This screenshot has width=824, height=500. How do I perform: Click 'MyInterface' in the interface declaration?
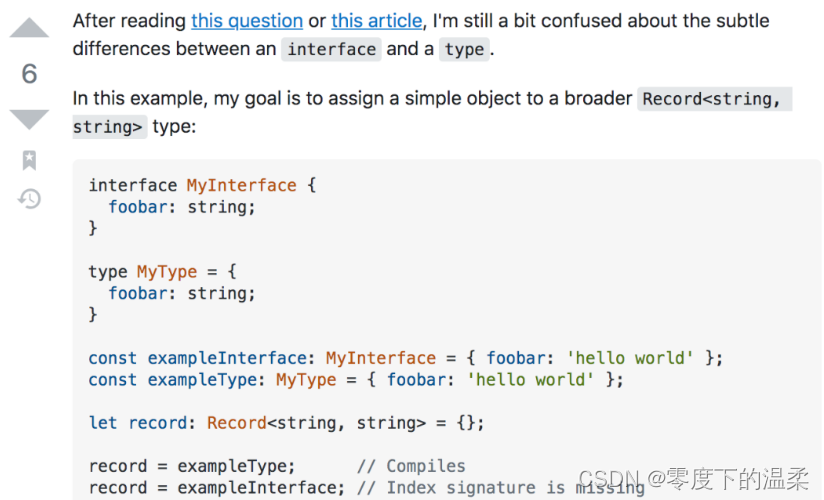tap(241, 185)
